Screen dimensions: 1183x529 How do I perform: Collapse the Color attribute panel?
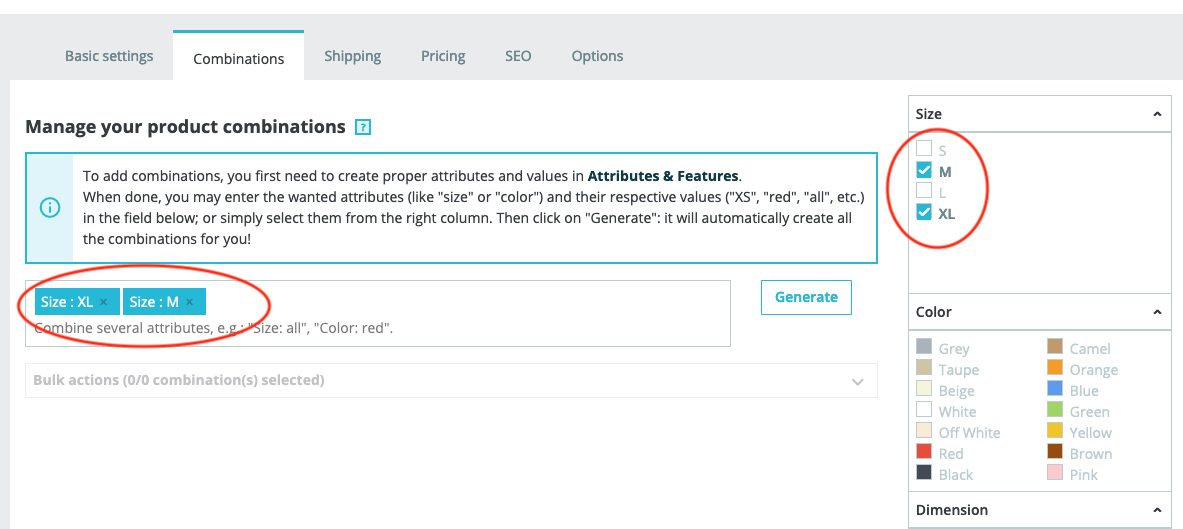tap(1157, 312)
